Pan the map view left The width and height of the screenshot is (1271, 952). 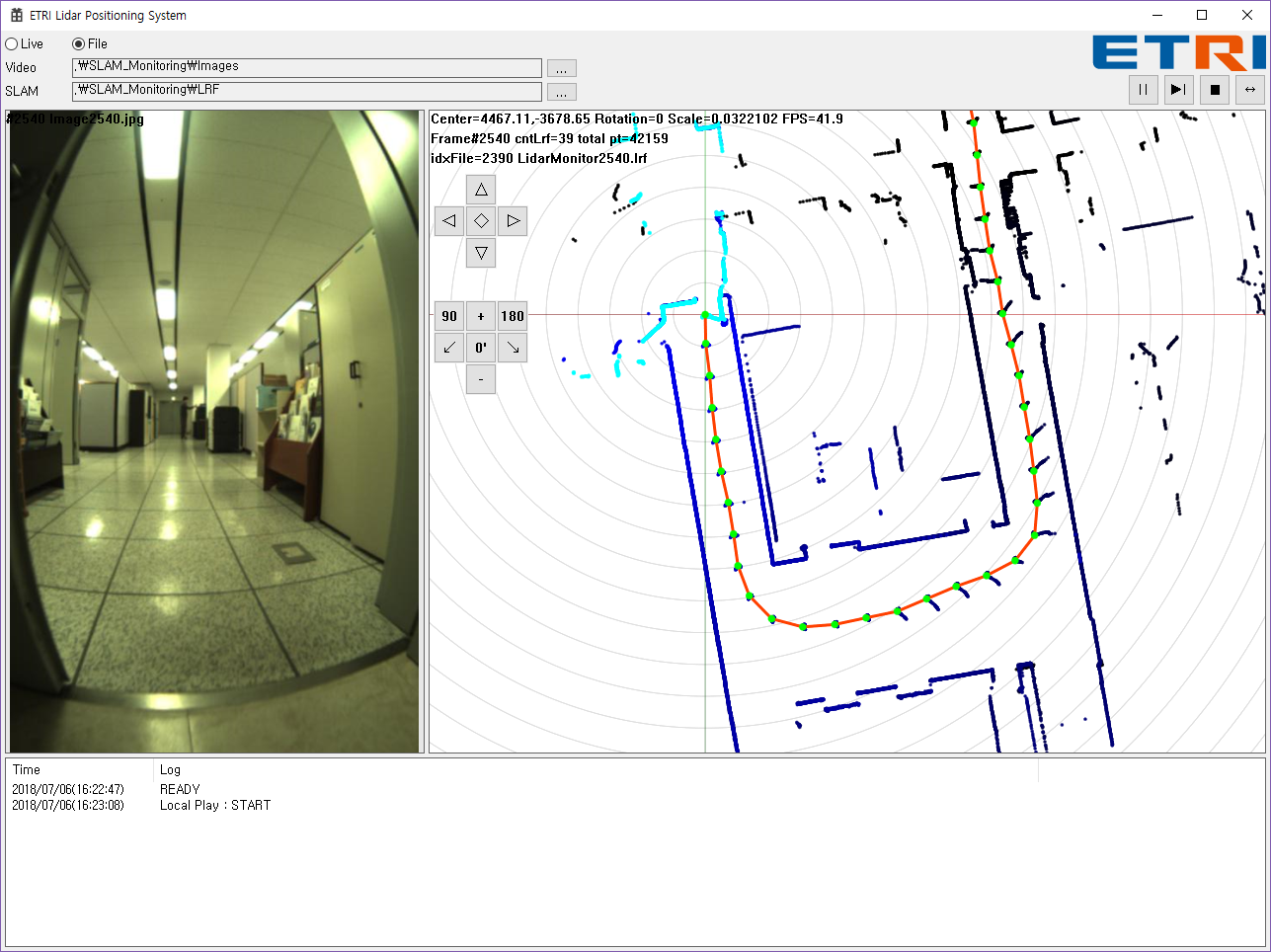click(449, 221)
